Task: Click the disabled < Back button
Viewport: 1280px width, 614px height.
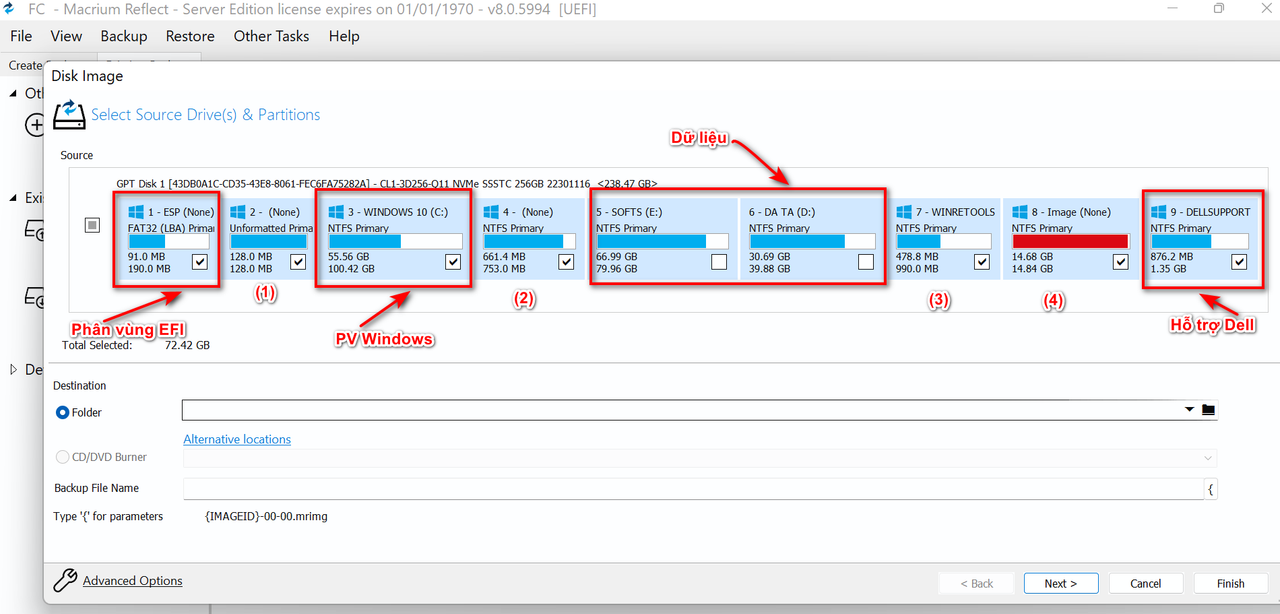Action: [977, 583]
